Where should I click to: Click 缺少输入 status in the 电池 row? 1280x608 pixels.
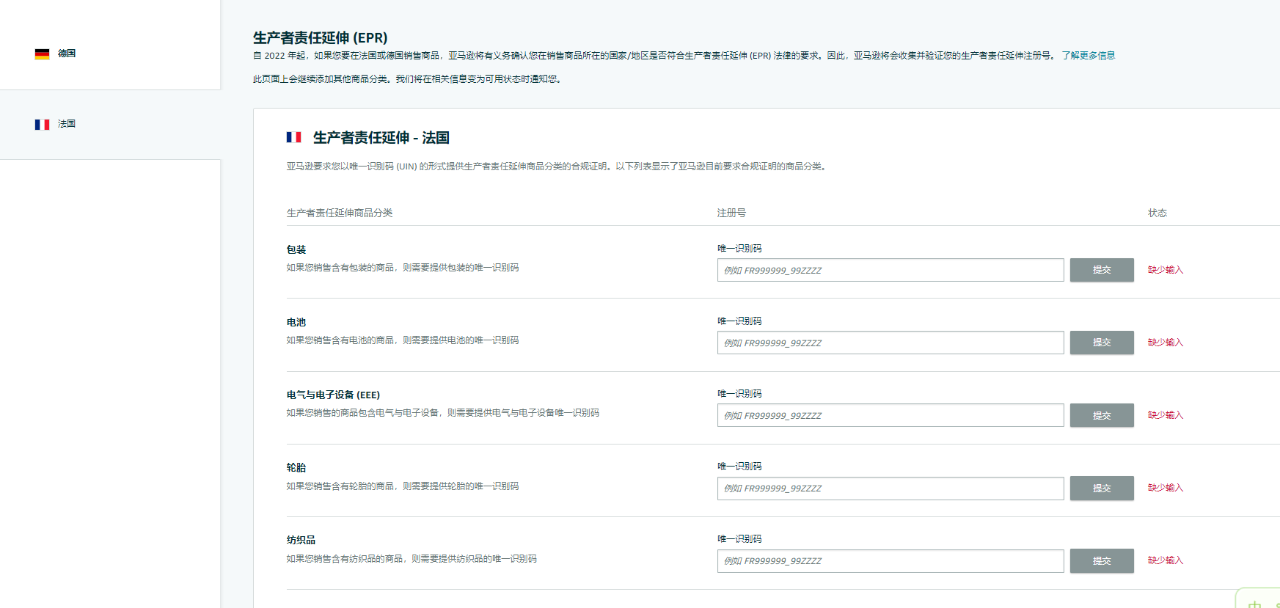pos(1165,343)
